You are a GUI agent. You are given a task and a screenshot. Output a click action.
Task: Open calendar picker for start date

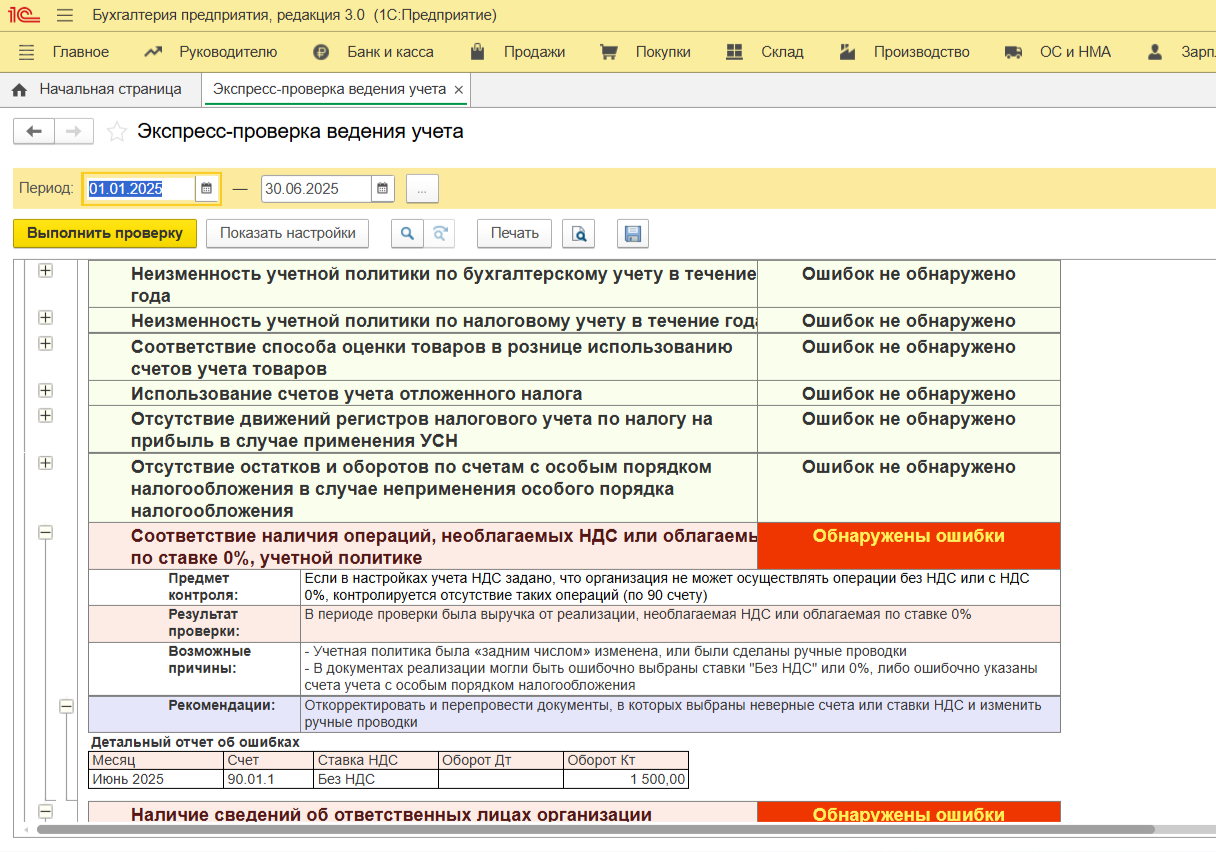tap(207, 188)
